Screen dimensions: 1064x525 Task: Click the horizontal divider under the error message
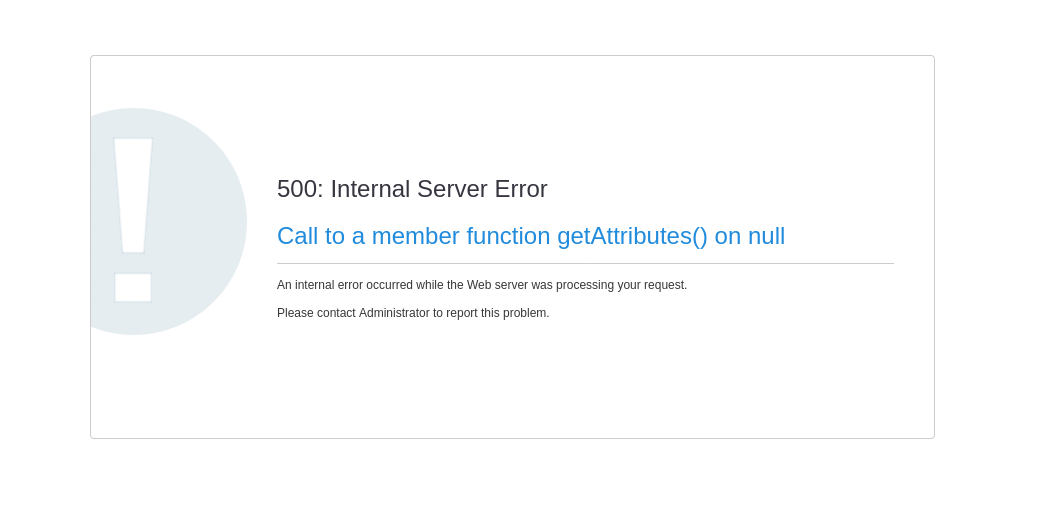click(585, 264)
